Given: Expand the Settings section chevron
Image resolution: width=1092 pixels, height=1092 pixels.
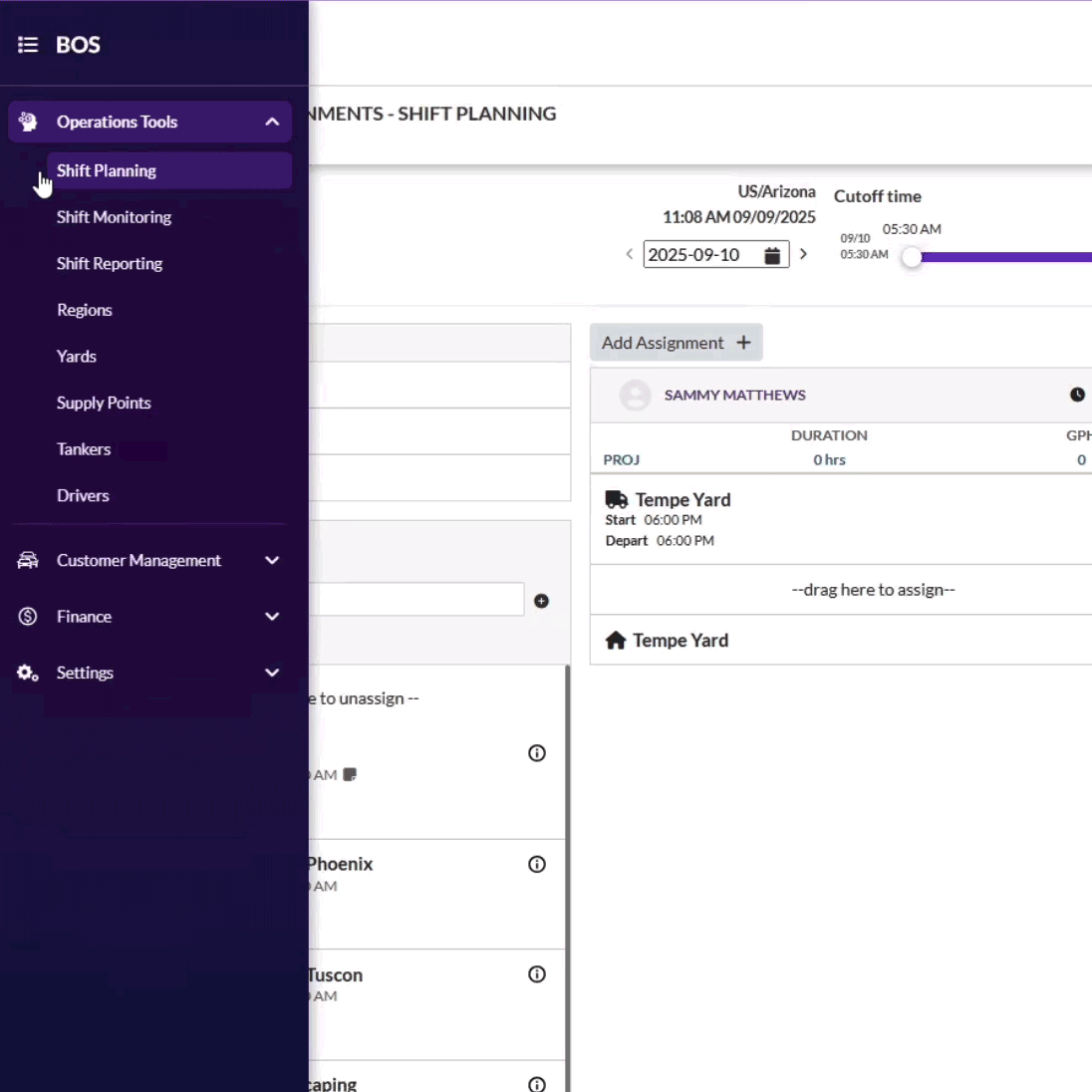Looking at the screenshot, I should pos(272,673).
